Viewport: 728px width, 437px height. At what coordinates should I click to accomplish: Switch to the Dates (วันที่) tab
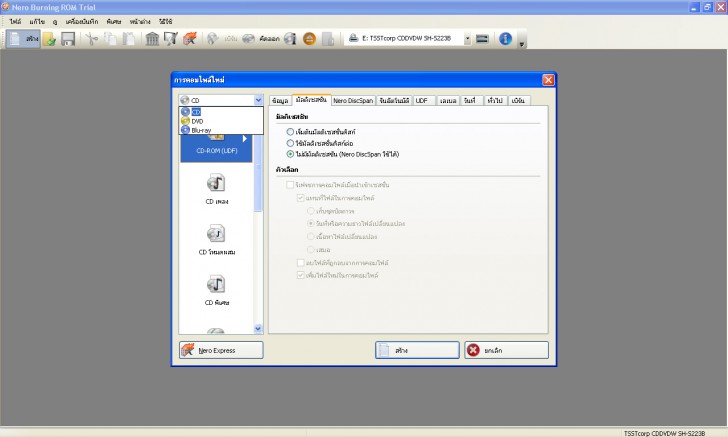pyautogui.click(x=471, y=100)
